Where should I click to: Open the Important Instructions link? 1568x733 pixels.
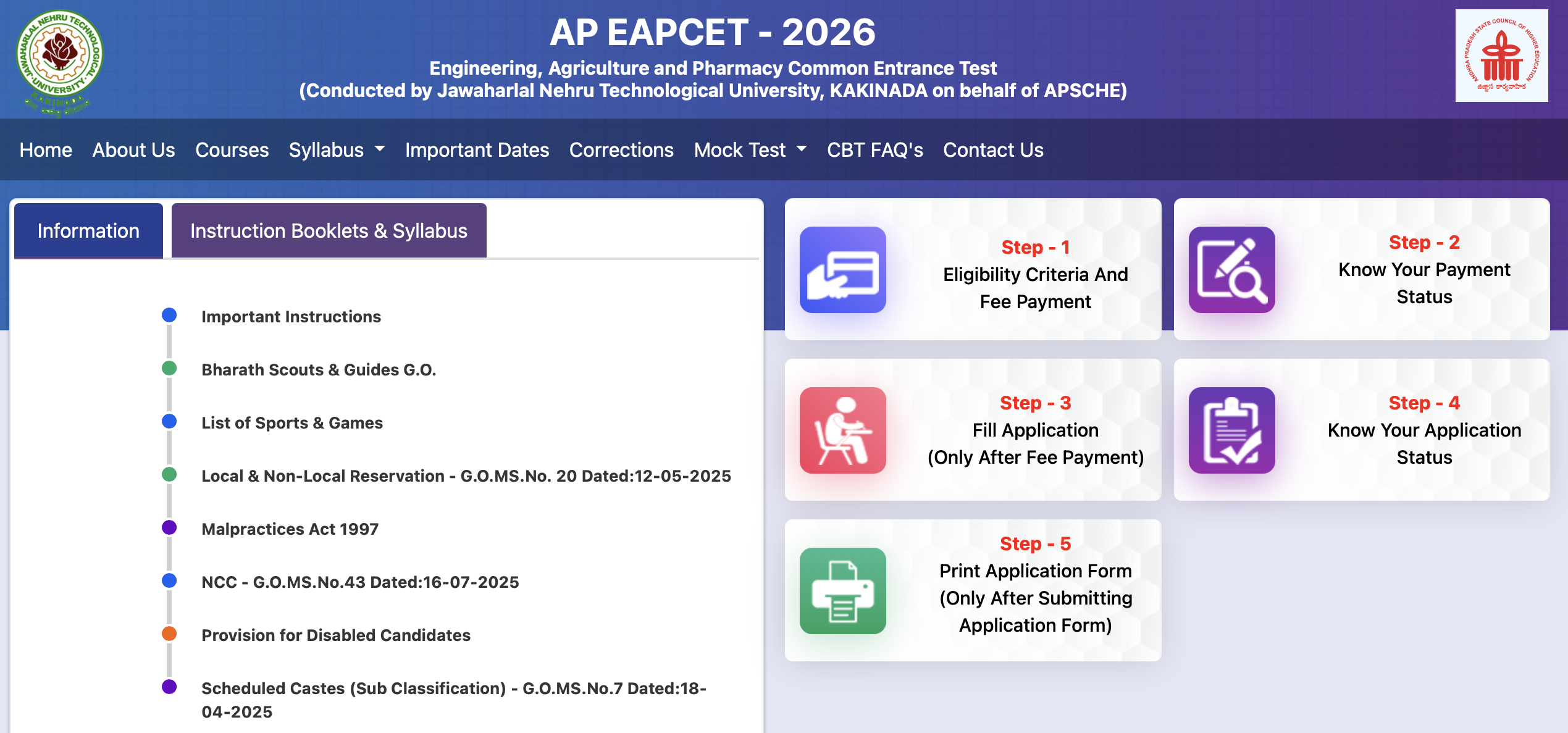point(291,316)
